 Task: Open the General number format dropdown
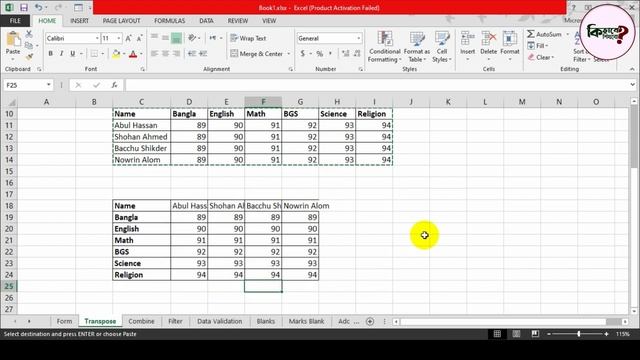[x=358, y=38]
